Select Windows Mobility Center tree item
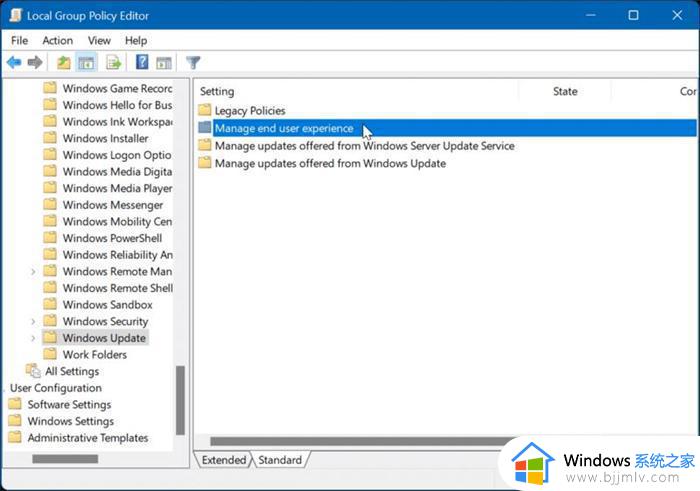This screenshot has height=491, width=700. 117,221
